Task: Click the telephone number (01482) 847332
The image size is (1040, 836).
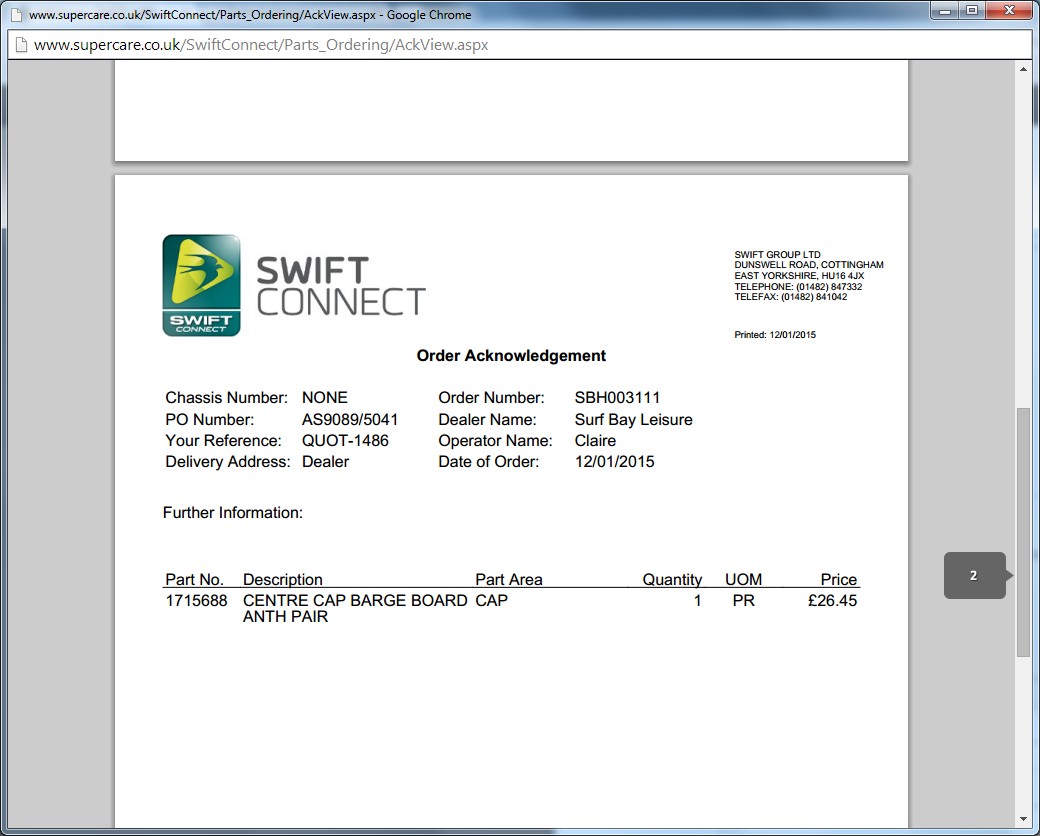Action: (x=829, y=287)
